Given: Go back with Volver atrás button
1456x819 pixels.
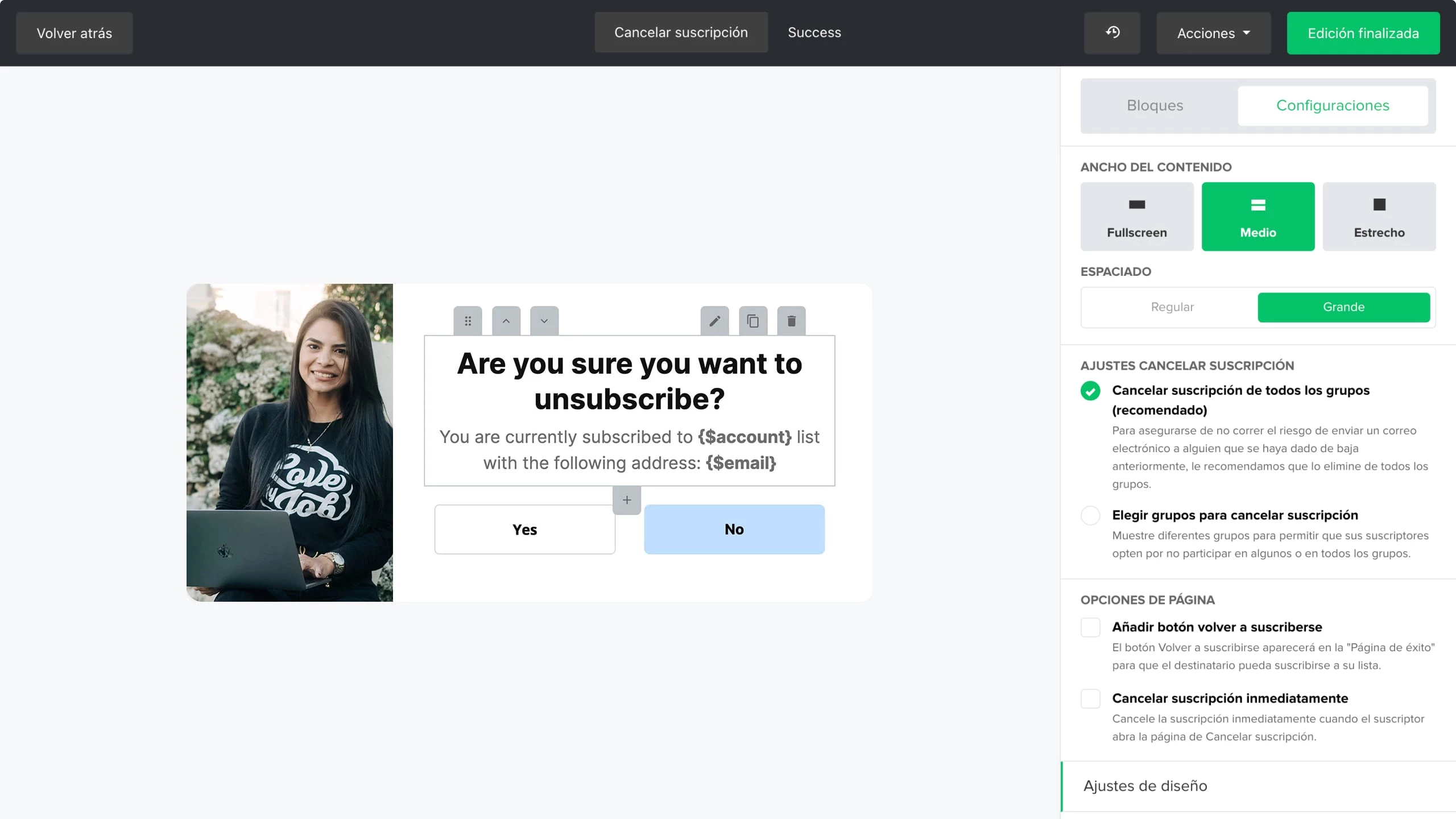Looking at the screenshot, I should (x=75, y=33).
